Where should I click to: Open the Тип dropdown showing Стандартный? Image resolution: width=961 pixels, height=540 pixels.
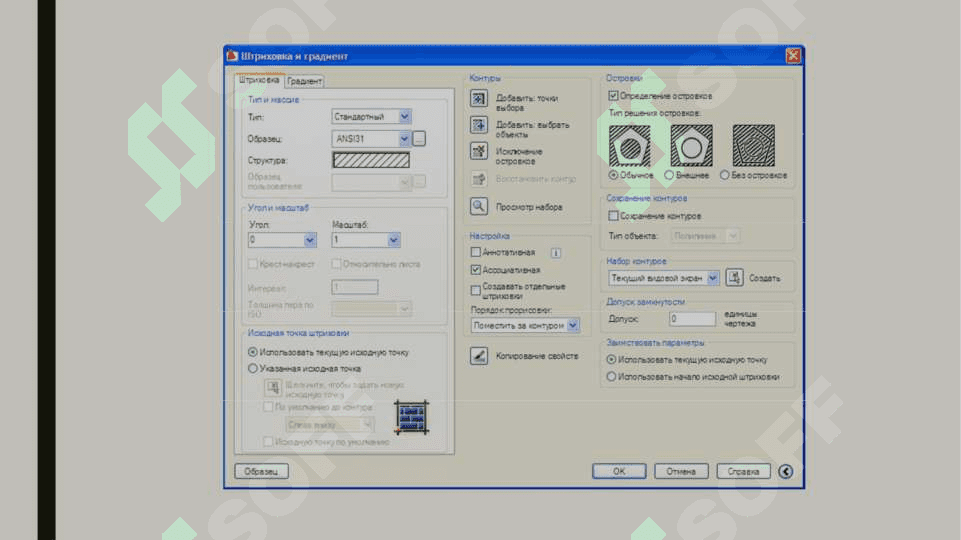pos(371,116)
